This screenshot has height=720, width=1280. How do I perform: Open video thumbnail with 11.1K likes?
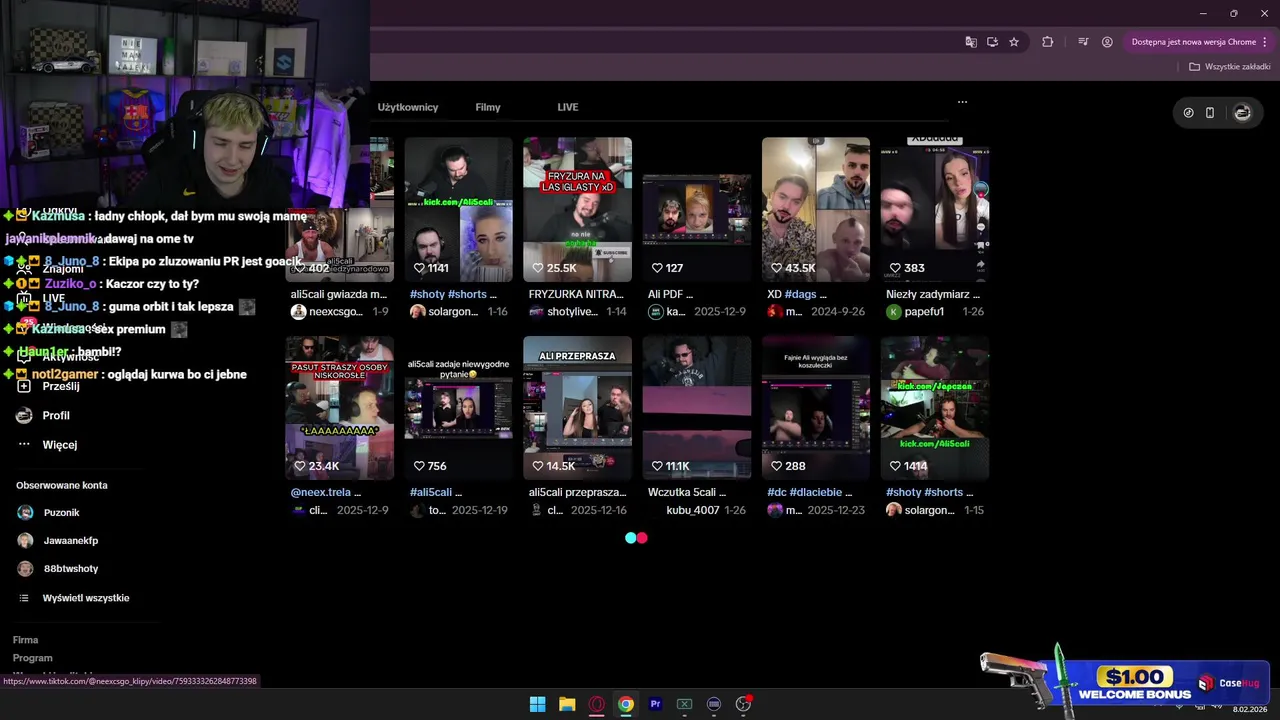pyautogui.click(x=696, y=408)
